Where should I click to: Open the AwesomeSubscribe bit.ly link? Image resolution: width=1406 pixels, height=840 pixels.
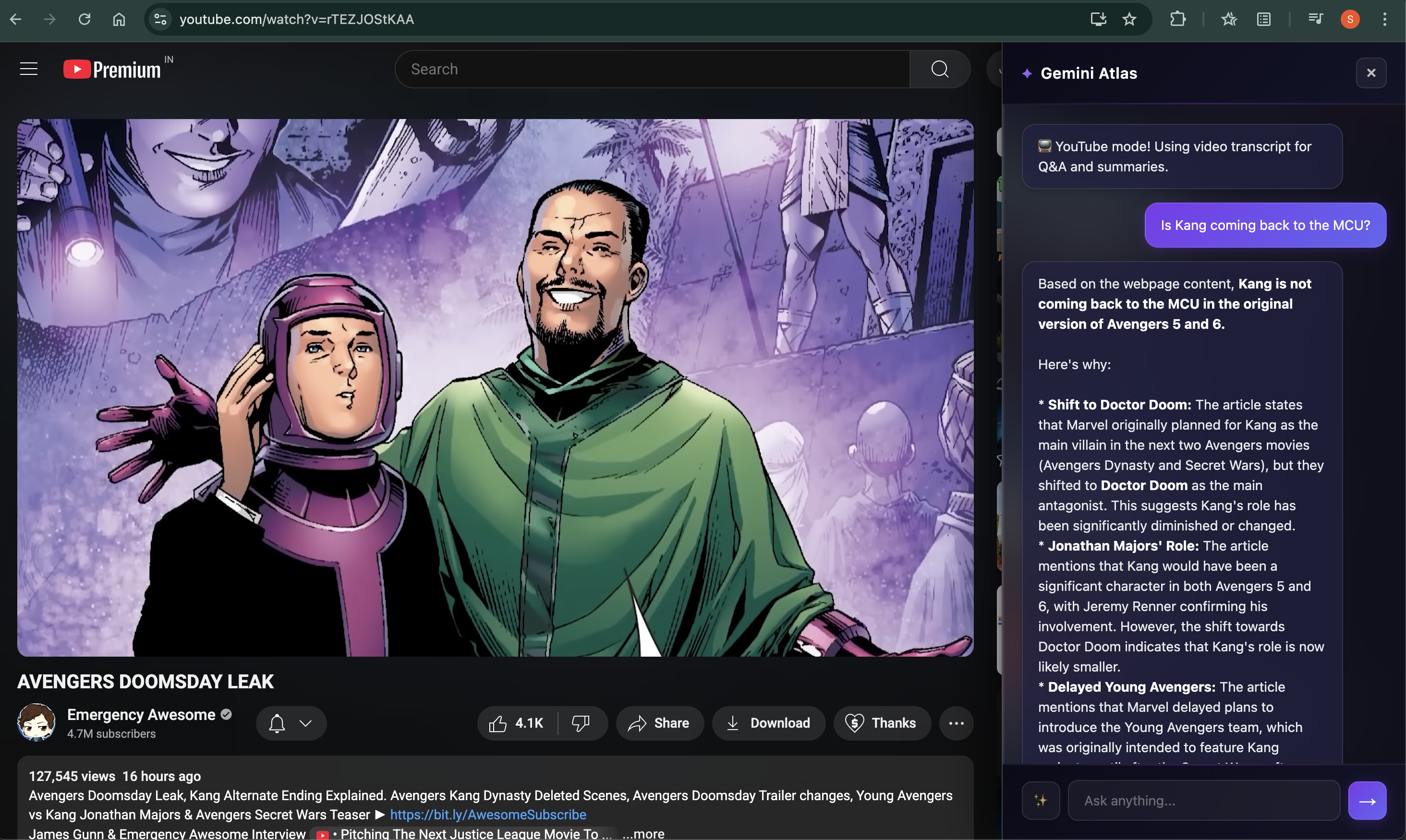tap(487, 814)
